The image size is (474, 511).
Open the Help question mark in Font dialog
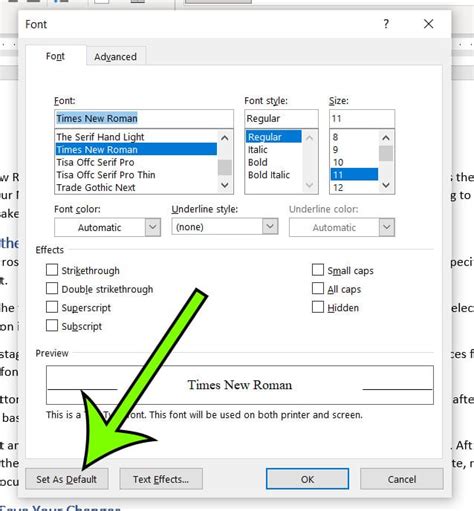pos(386,24)
